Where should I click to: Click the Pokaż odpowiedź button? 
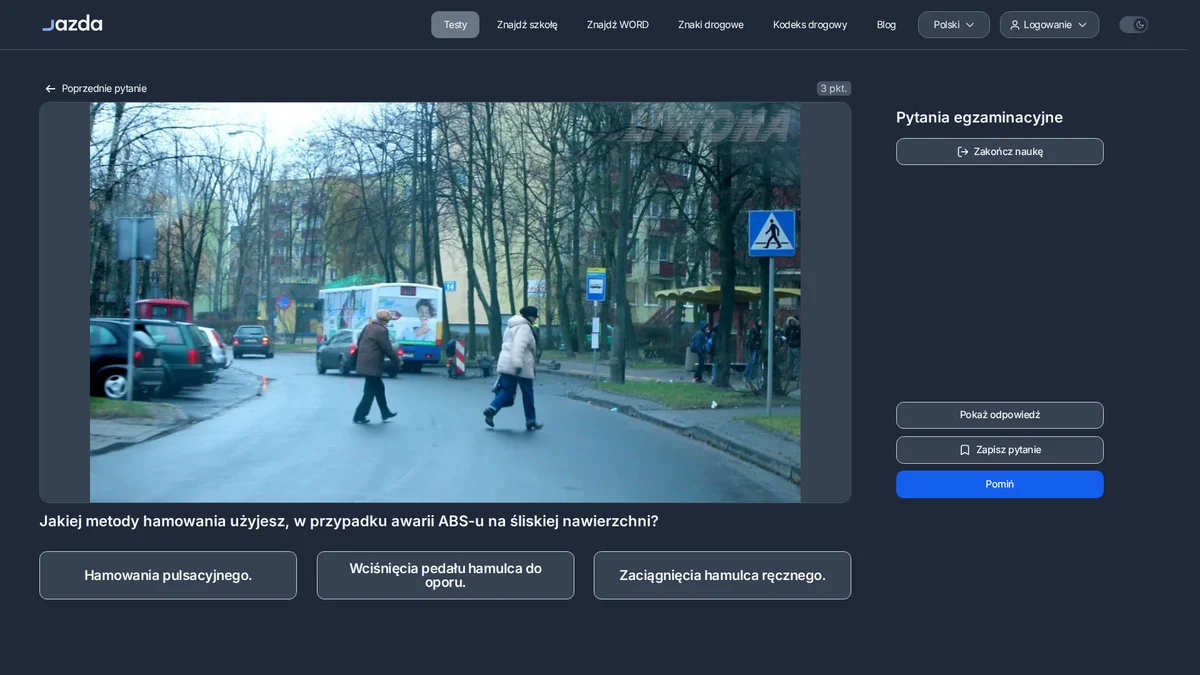coord(1000,415)
